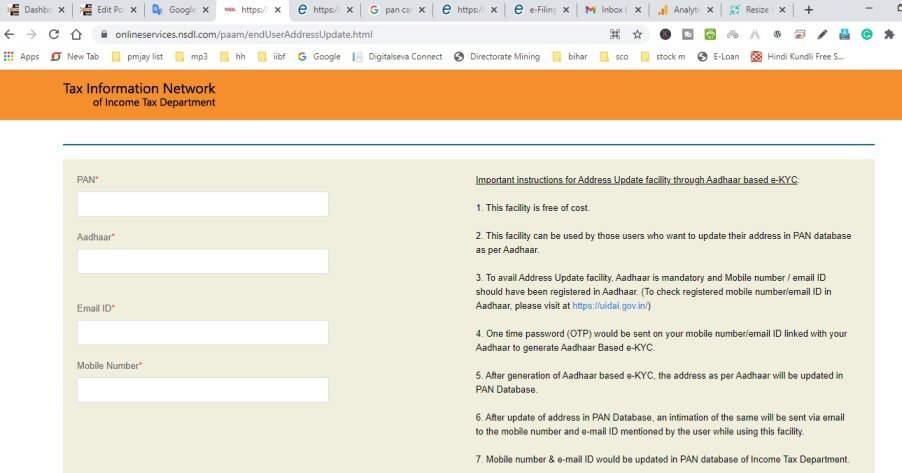The height and width of the screenshot is (473, 902).
Task: Close the Analytics tab
Action: (710, 10)
